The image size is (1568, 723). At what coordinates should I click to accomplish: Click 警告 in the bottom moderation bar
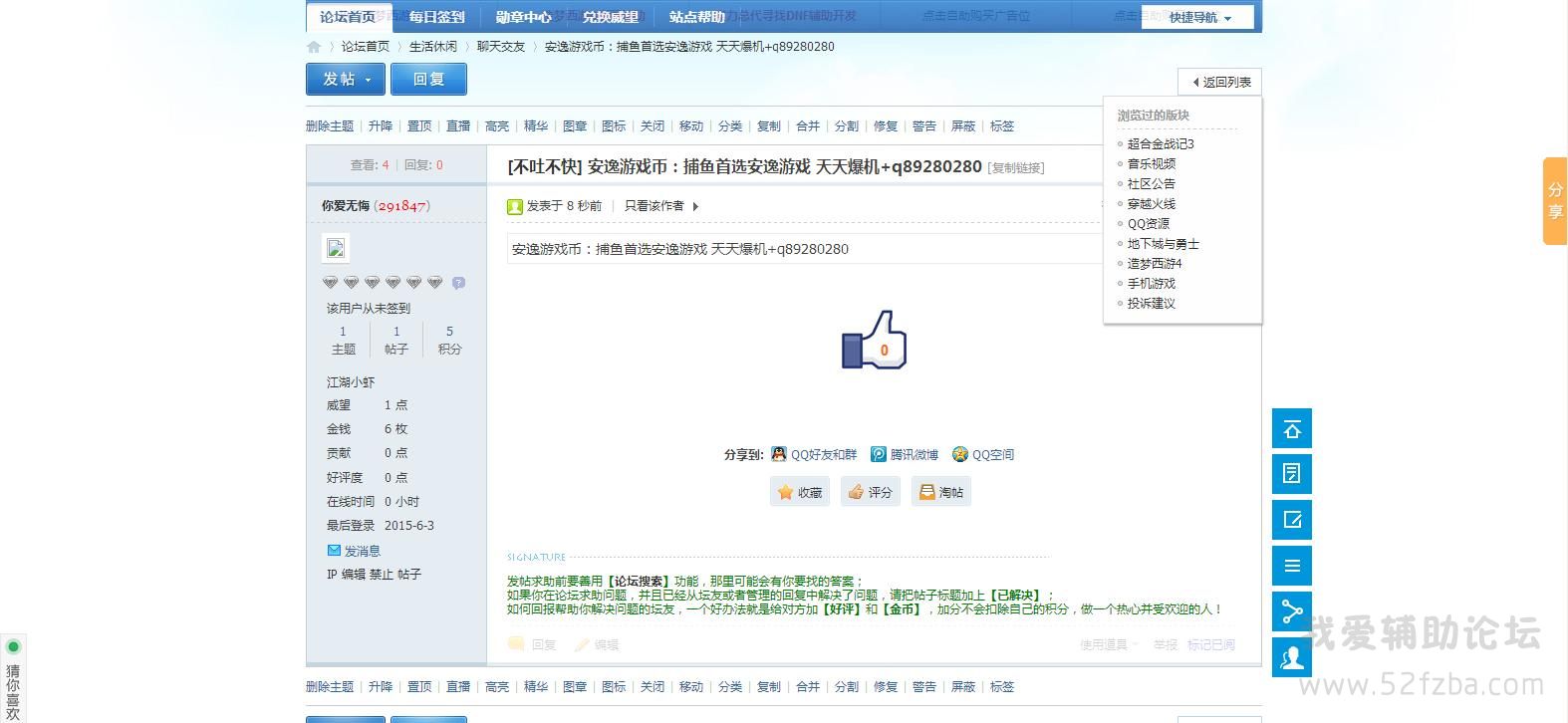[x=924, y=687]
